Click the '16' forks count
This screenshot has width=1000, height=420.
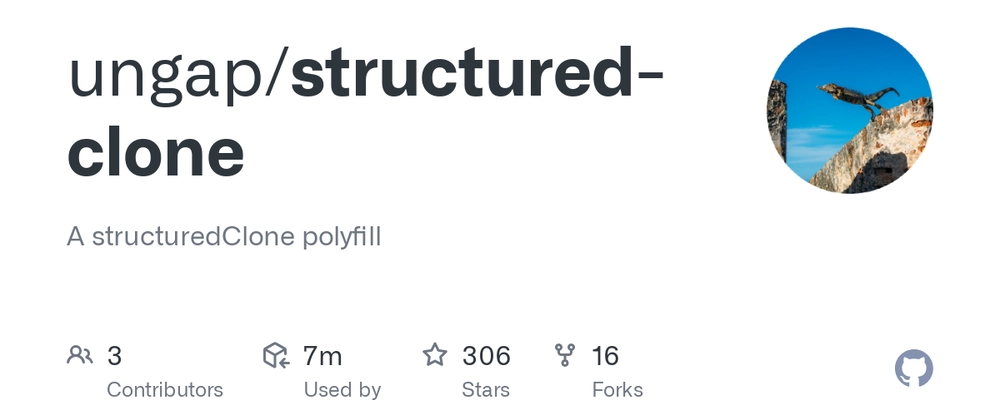605,356
